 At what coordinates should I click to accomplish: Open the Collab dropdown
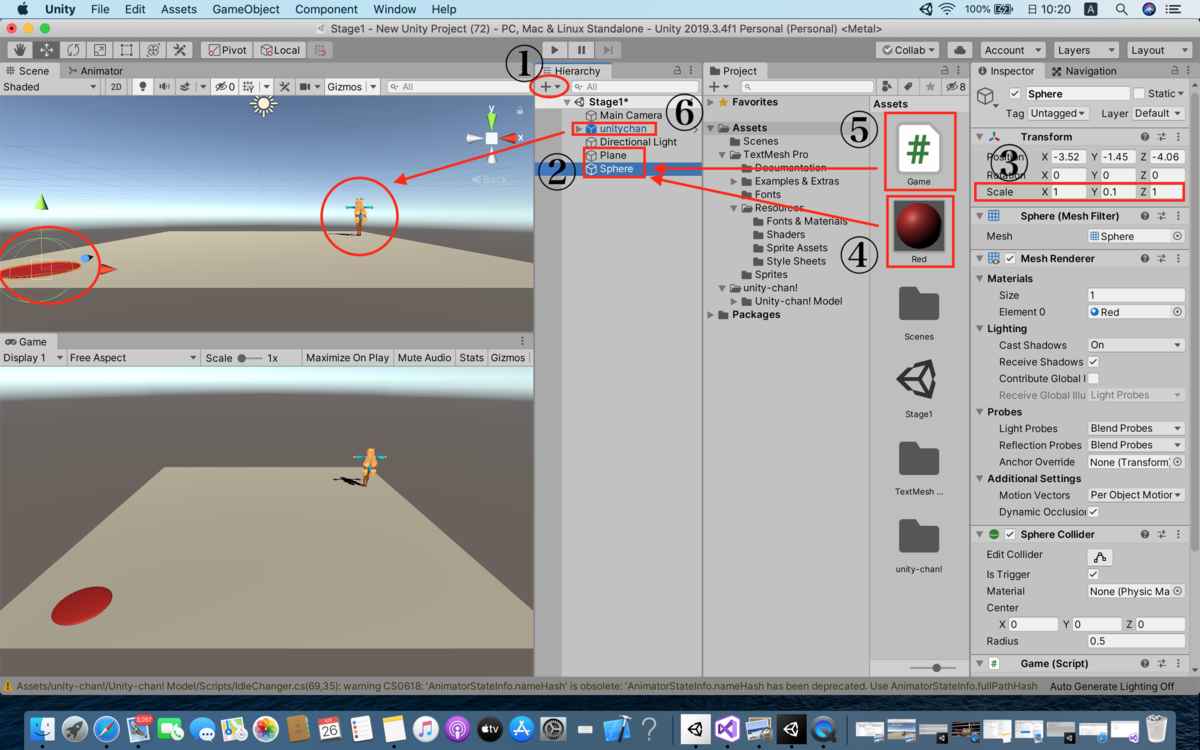(x=908, y=50)
